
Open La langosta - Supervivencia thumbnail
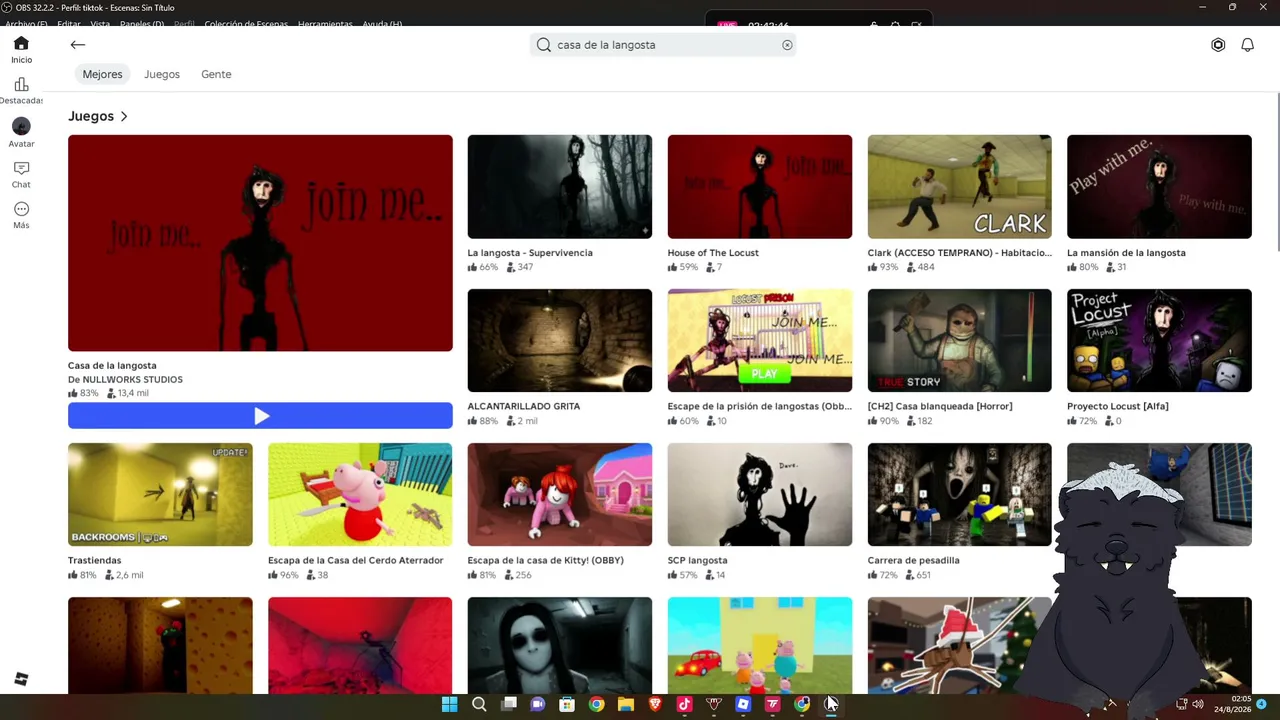560,187
